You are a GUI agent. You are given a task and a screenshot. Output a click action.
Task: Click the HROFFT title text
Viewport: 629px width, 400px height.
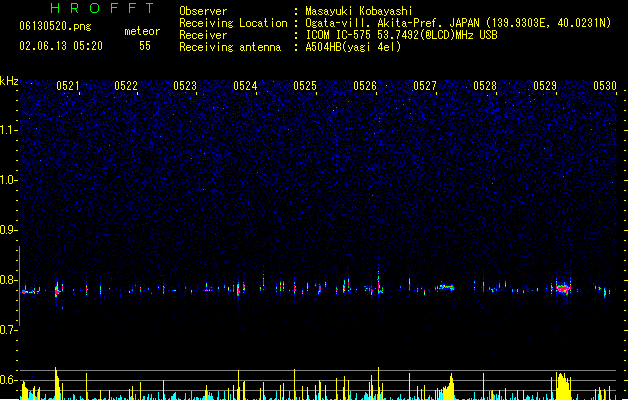click(x=103, y=8)
